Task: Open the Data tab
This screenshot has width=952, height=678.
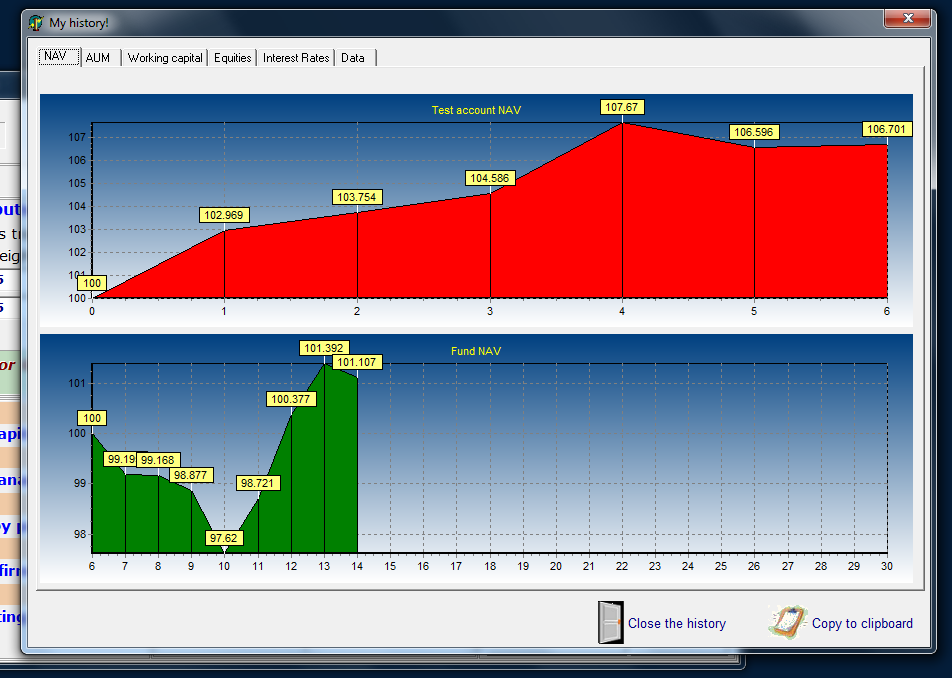Action: [x=353, y=58]
